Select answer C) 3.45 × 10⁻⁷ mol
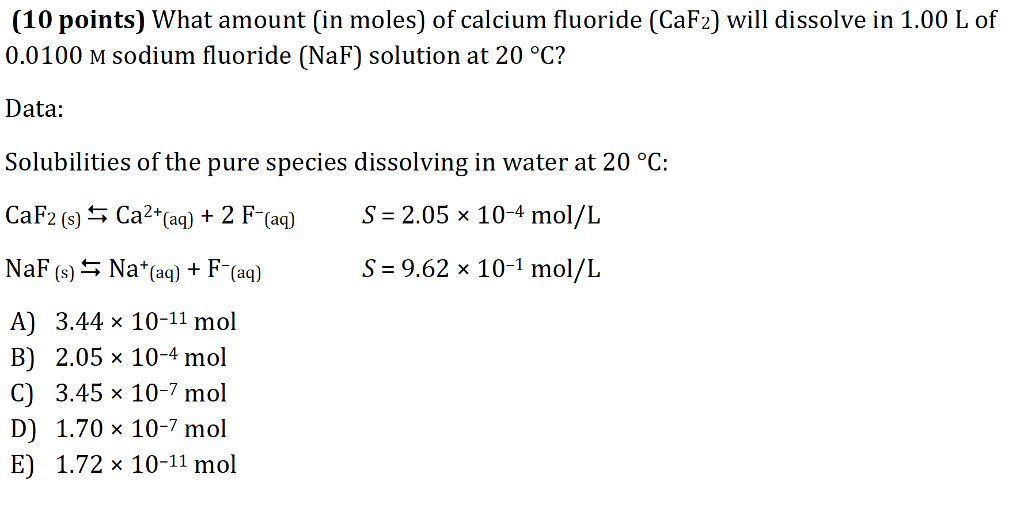Viewport: 1024px width, 523px height. [119, 392]
